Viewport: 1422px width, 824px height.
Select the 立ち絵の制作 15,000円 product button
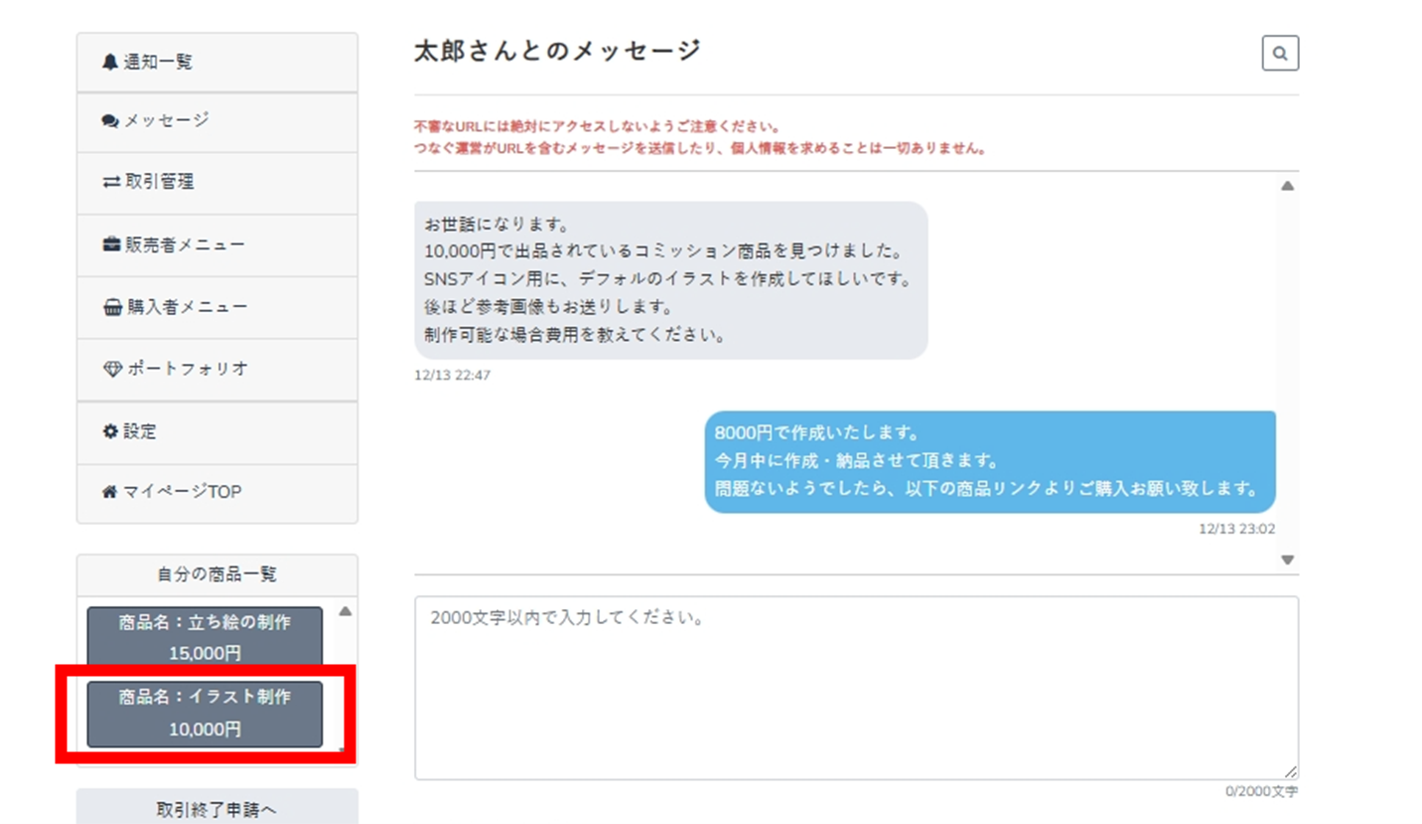point(205,637)
